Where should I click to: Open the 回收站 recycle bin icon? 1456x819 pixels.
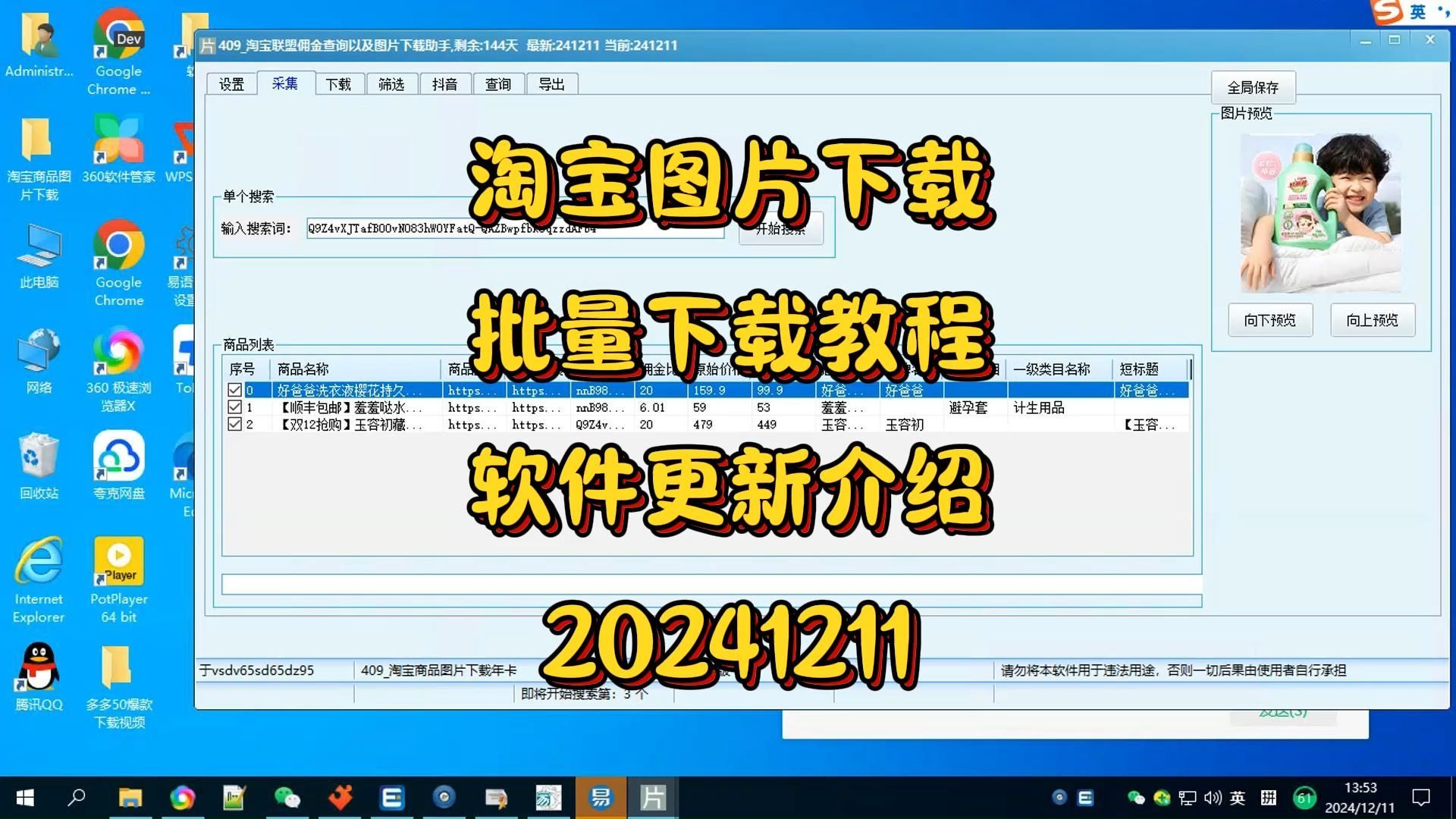(x=39, y=467)
